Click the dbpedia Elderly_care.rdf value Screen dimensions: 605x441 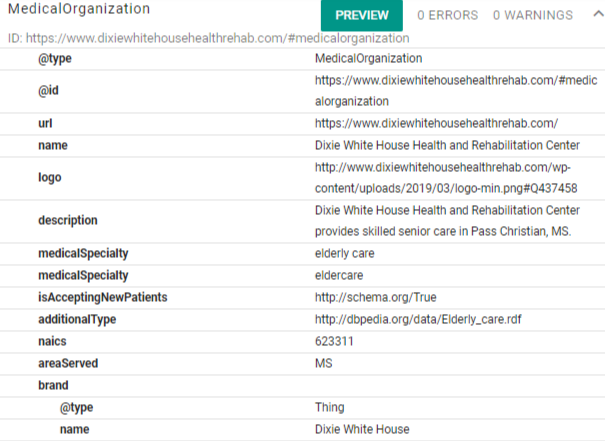418,319
